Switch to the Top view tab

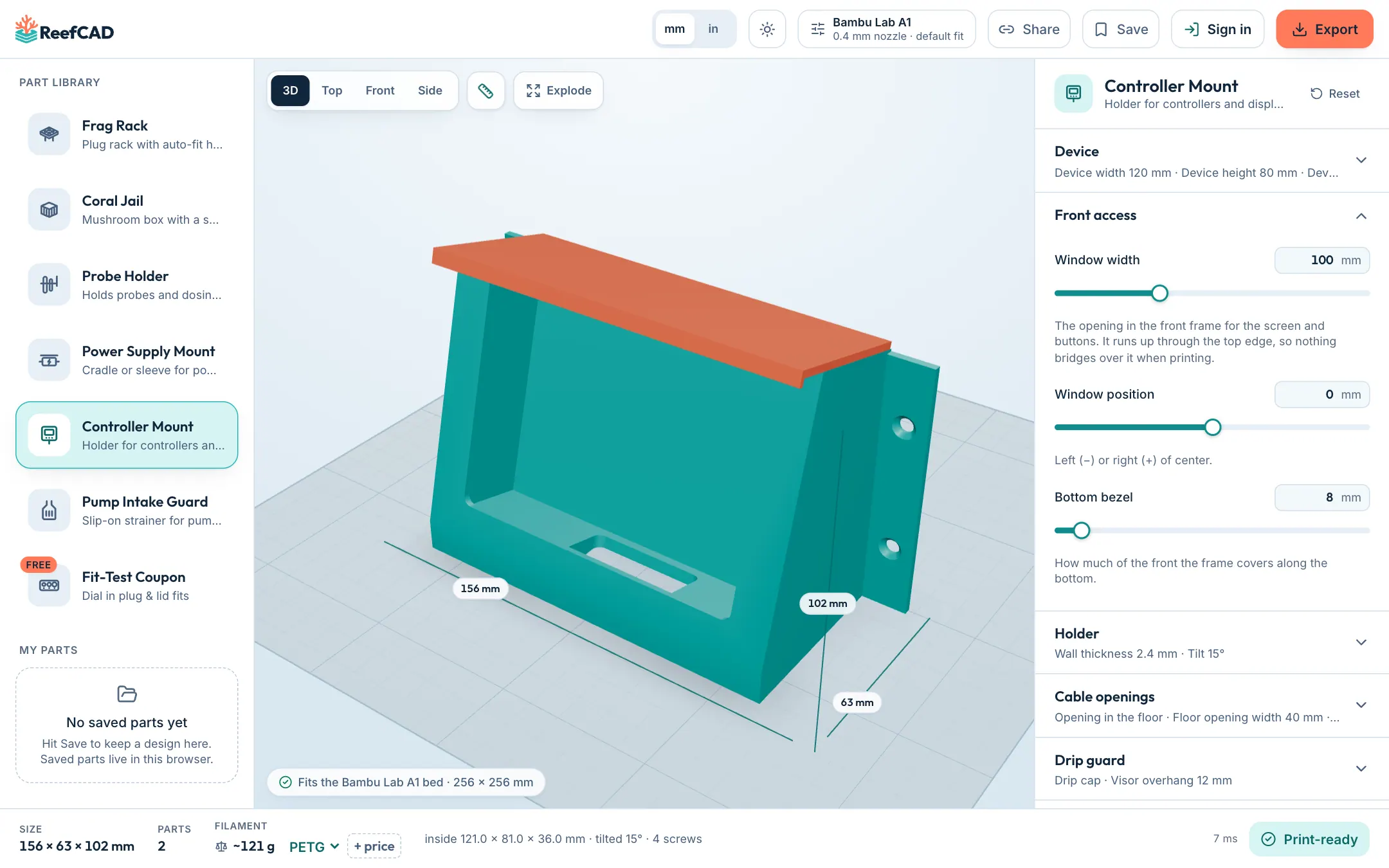pyautogui.click(x=332, y=91)
